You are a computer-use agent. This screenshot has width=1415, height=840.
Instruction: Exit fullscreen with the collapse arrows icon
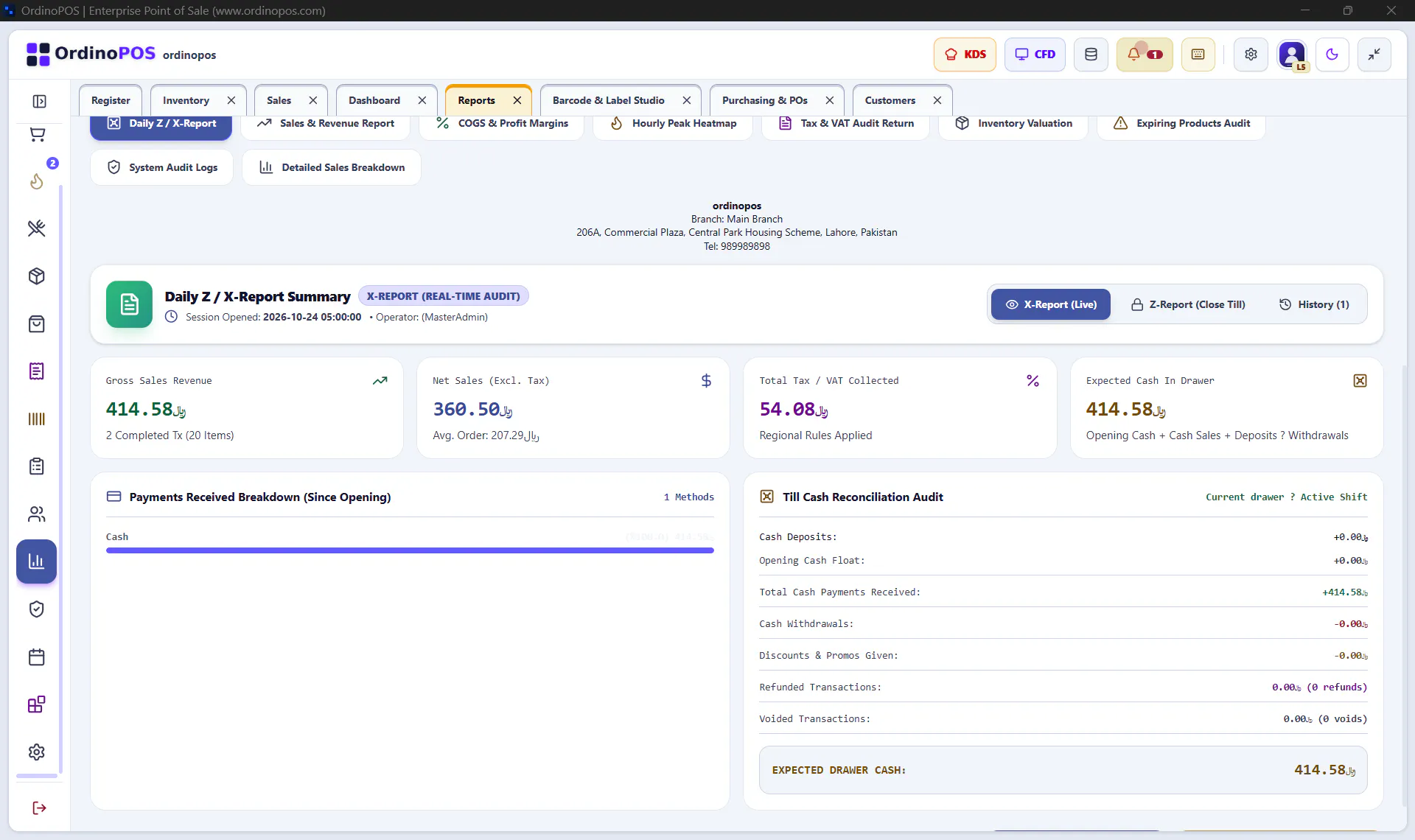tap(1374, 55)
